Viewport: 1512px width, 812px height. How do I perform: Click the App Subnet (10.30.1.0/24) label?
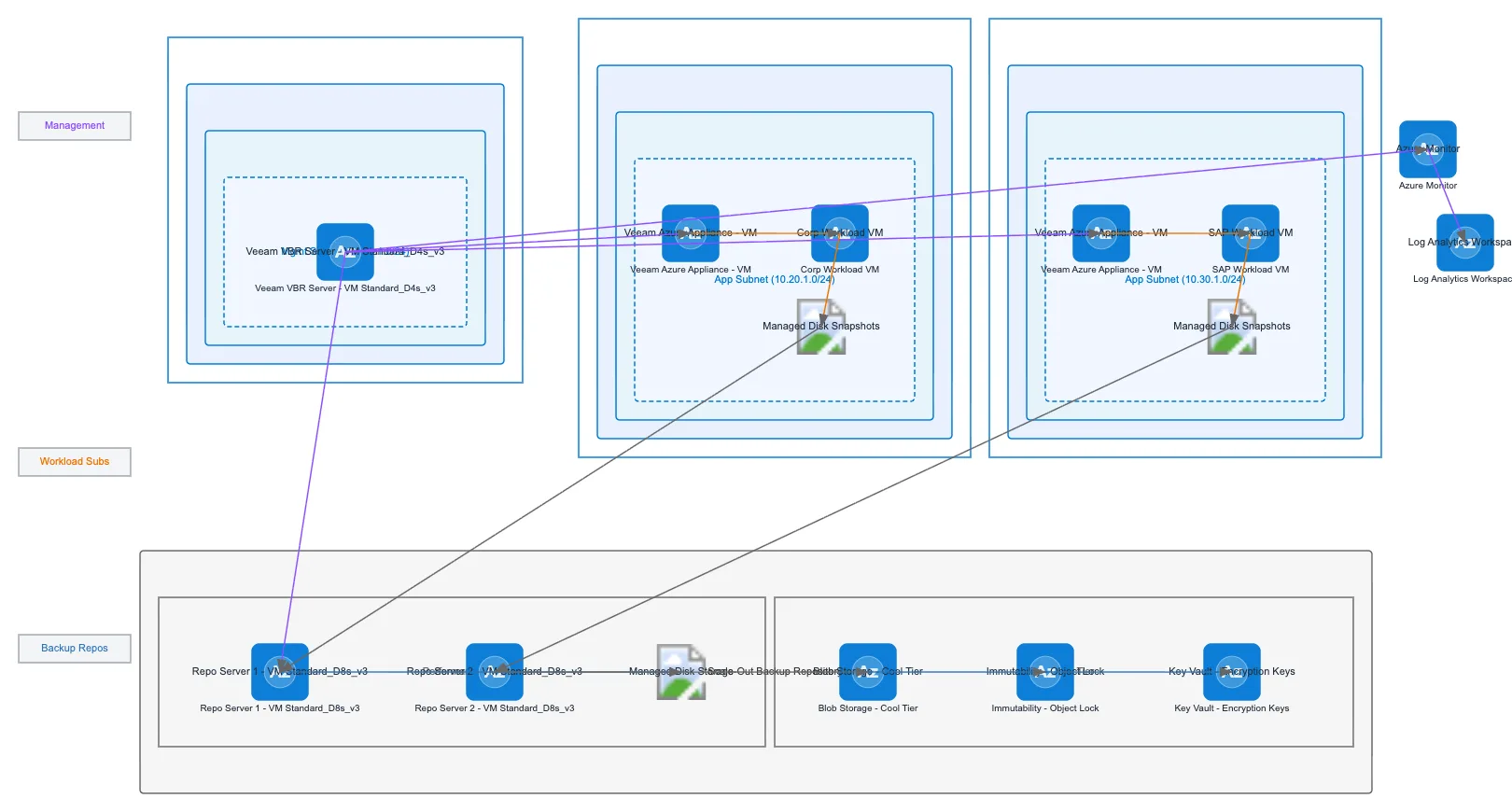(x=1185, y=279)
